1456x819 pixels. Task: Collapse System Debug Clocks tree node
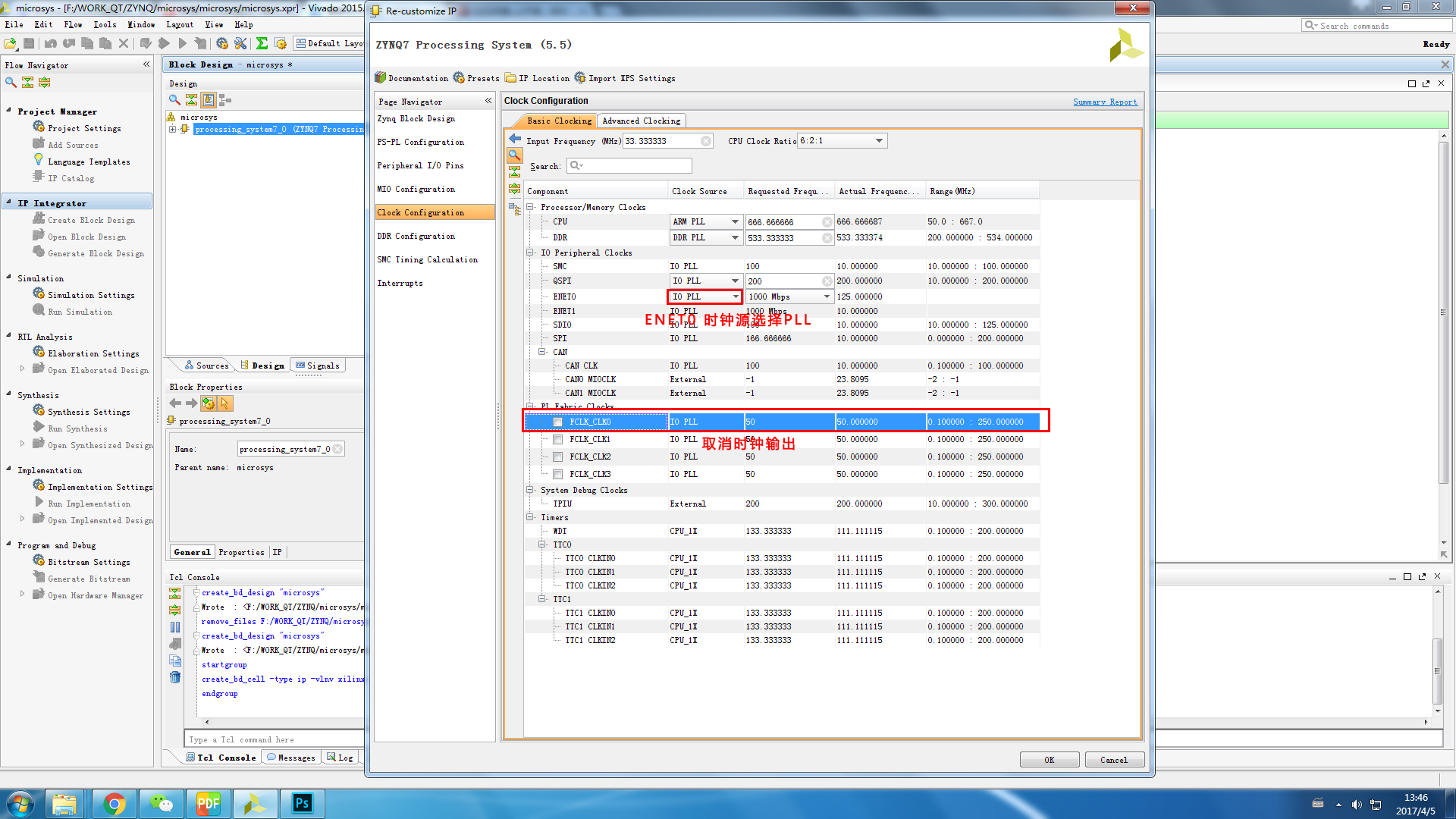(x=530, y=490)
